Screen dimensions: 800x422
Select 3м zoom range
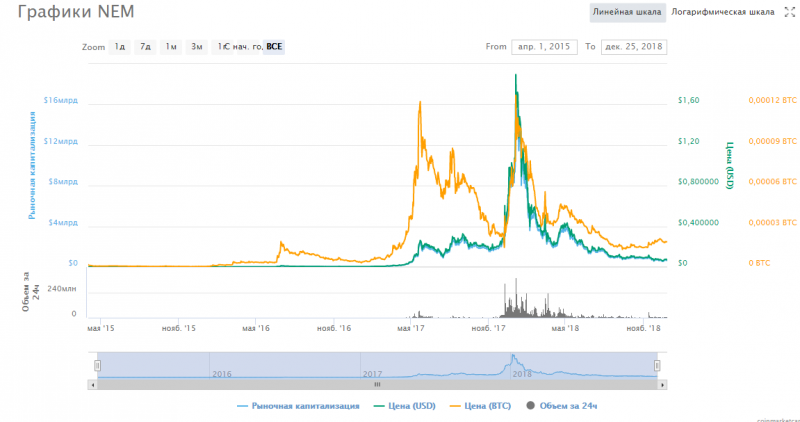pyautogui.click(x=196, y=47)
